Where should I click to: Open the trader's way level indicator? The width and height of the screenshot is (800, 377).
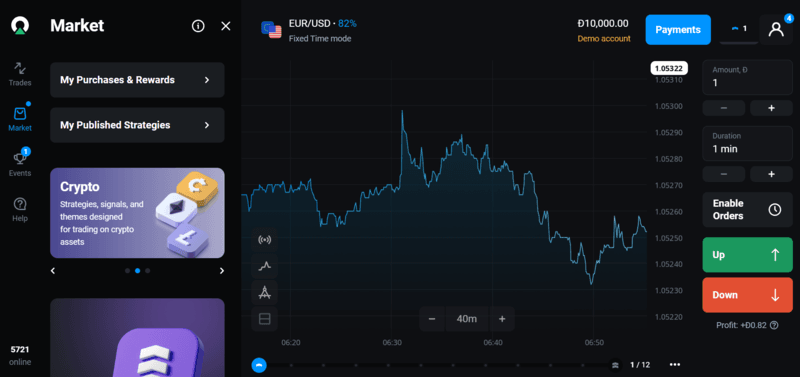coord(739,29)
